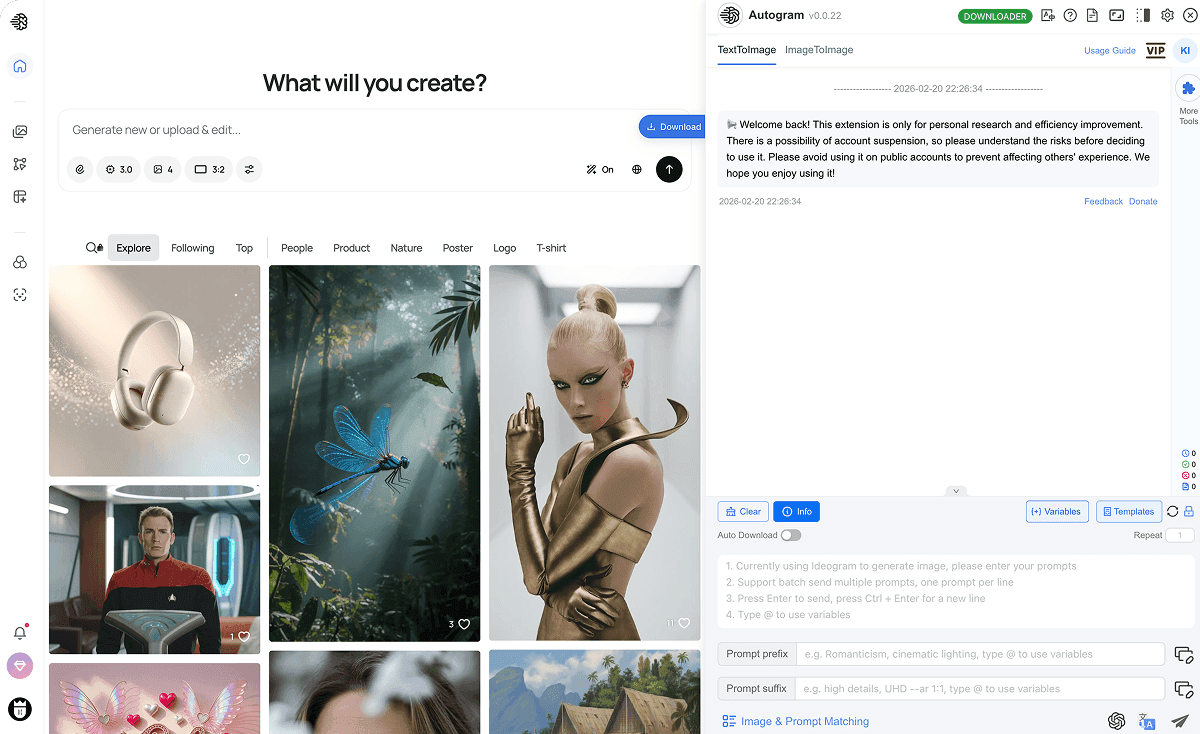Image resolution: width=1200 pixels, height=734 pixels.
Task: Collapse the message area with the chevron
Action: [956, 491]
